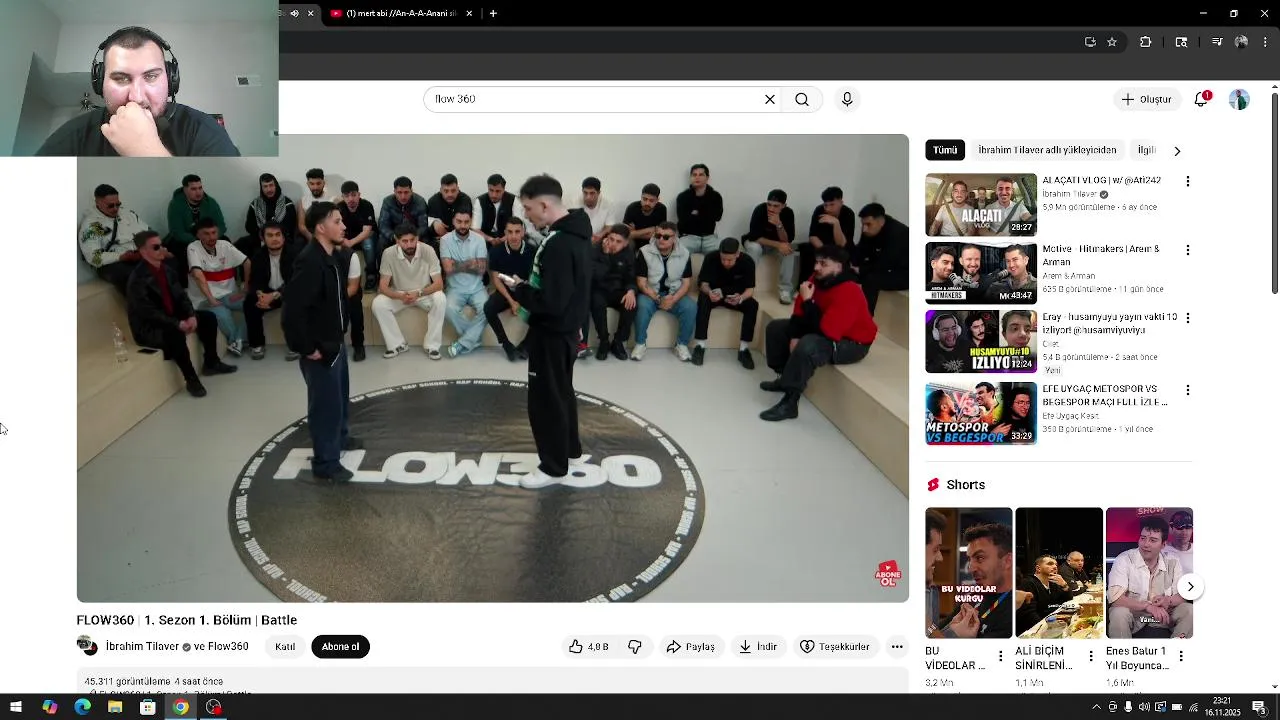Viewport: 1280px width, 720px height.
Task: Open a new browser tab
Action: [493, 13]
